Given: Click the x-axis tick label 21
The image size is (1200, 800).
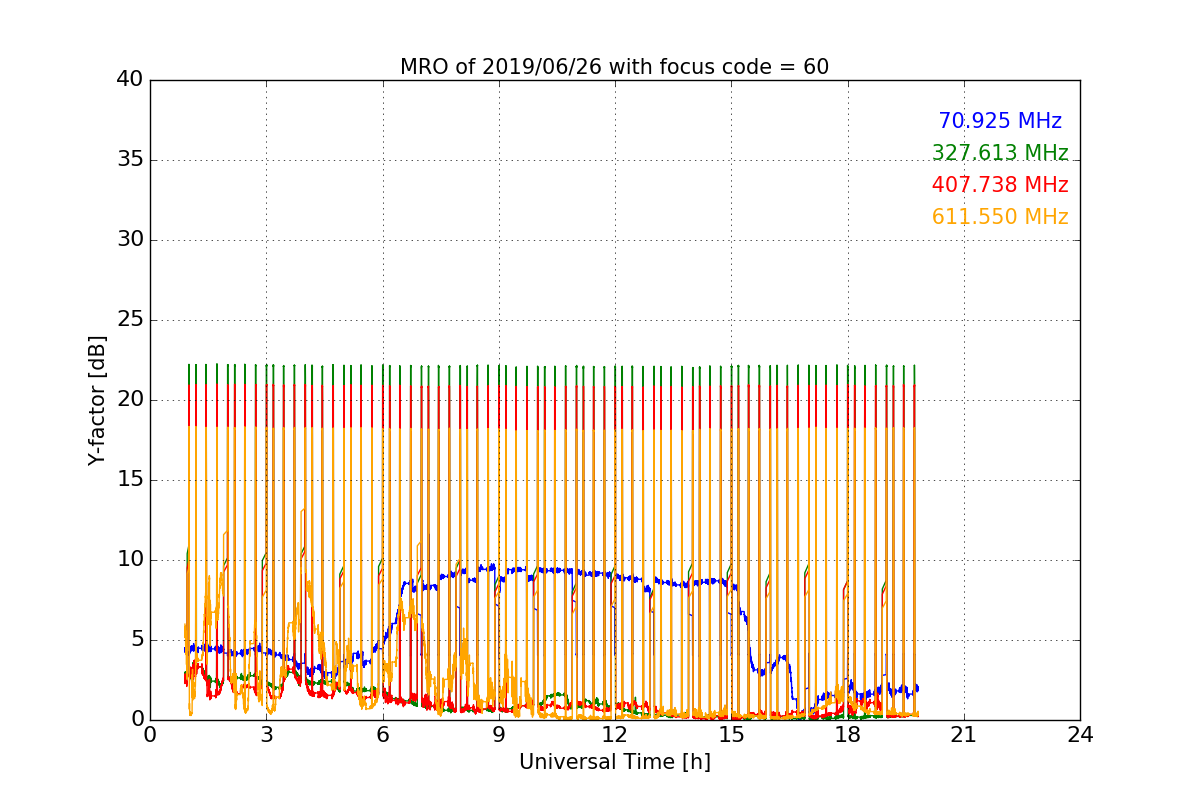Looking at the screenshot, I should [x=963, y=735].
